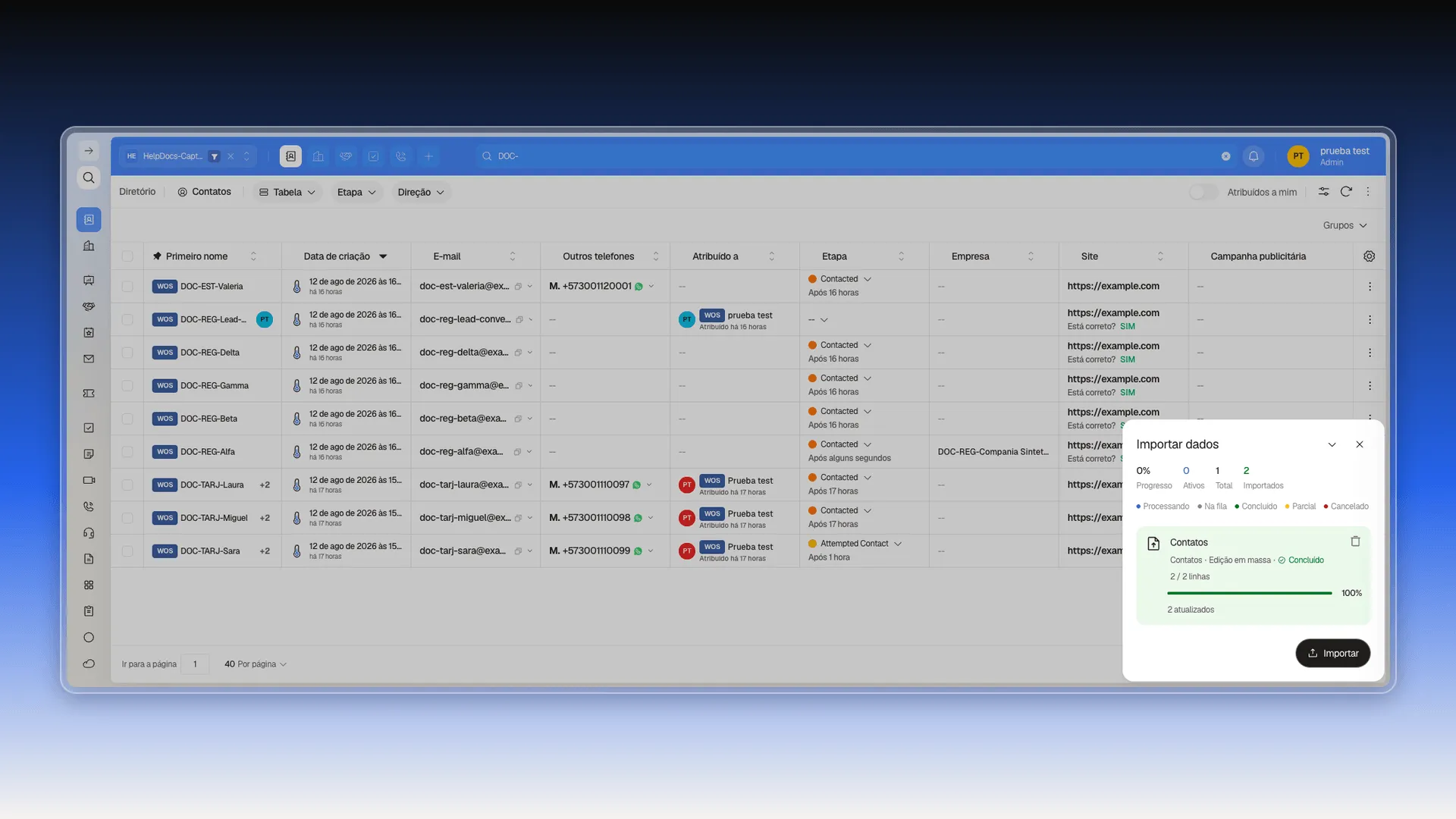Open the search icon in sidebar
This screenshot has height=819, width=1456.
click(x=89, y=177)
